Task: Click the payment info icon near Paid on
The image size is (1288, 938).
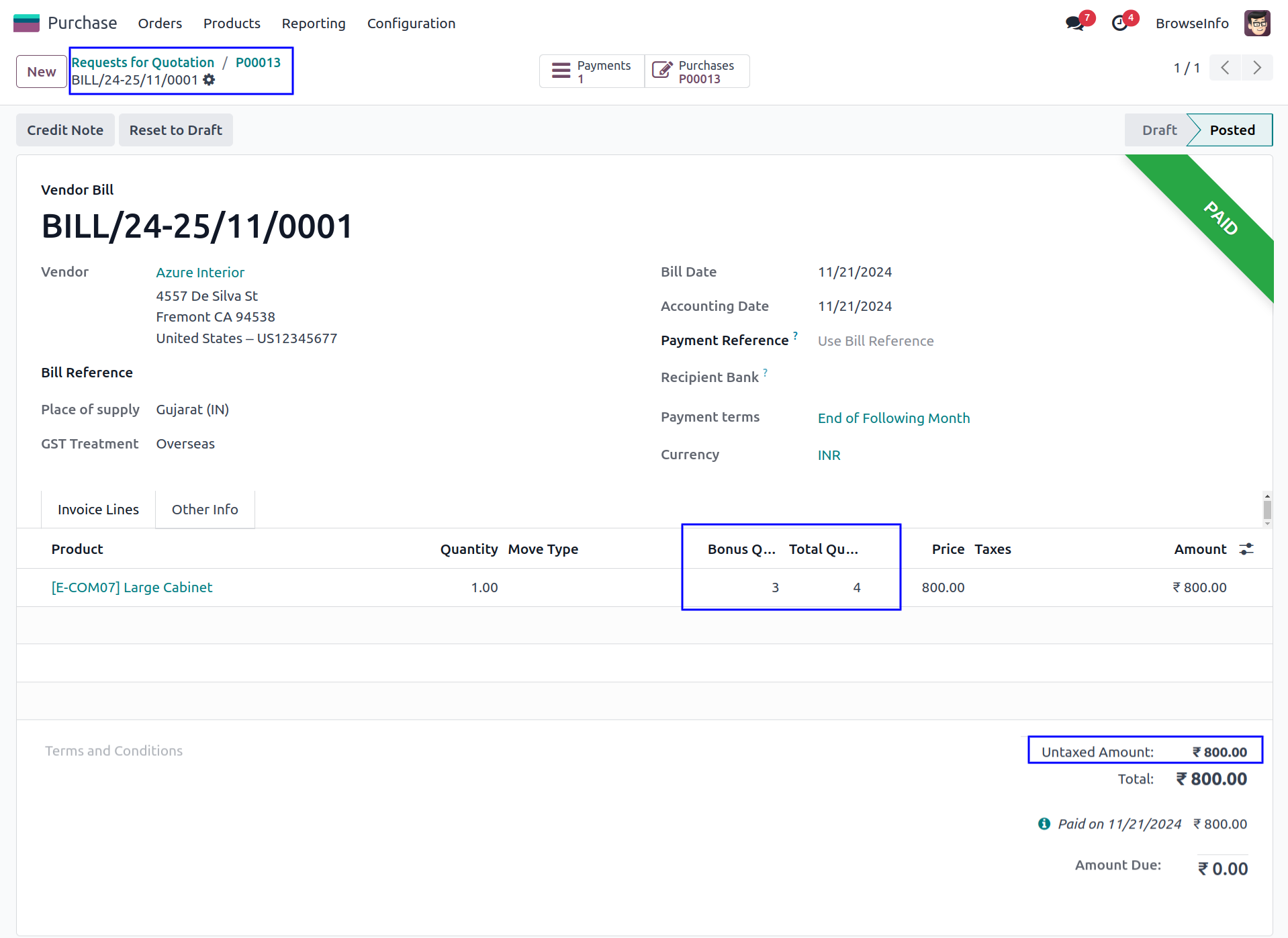Action: [1044, 824]
